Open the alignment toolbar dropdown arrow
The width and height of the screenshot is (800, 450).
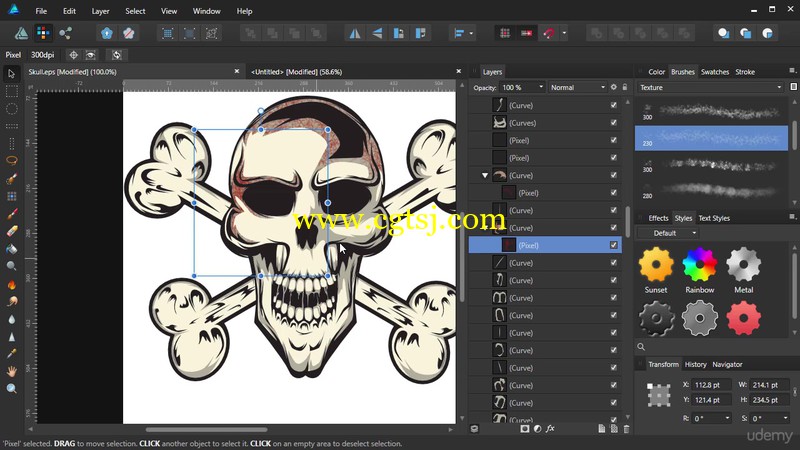point(471,34)
